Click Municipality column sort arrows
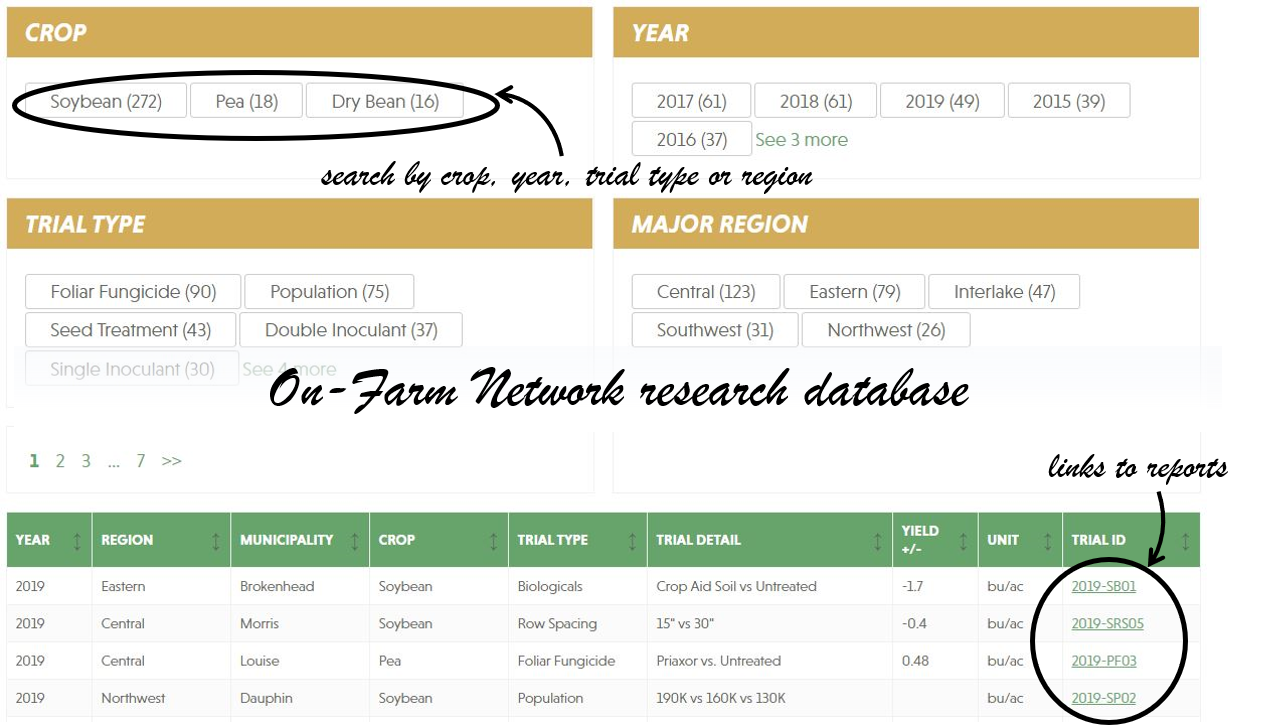This screenshot has height=725, width=1261. (x=354, y=540)
